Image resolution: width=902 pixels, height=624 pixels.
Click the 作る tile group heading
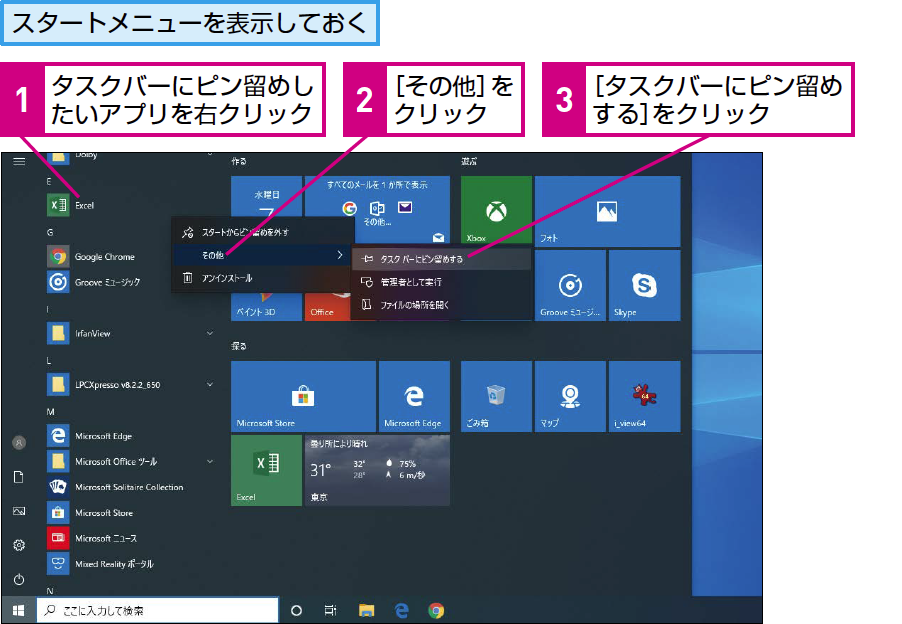click(x=239, y=162)
